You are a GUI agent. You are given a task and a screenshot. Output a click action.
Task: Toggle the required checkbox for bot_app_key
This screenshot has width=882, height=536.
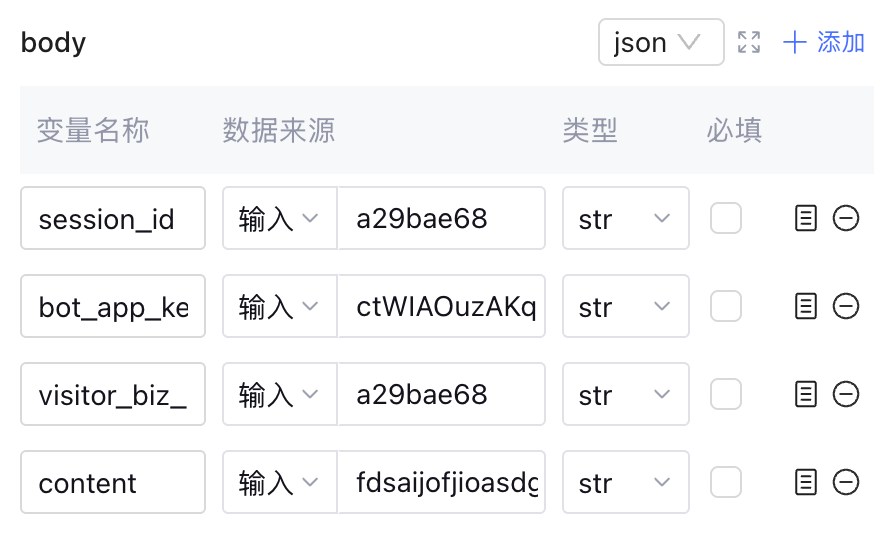(726, 306)
